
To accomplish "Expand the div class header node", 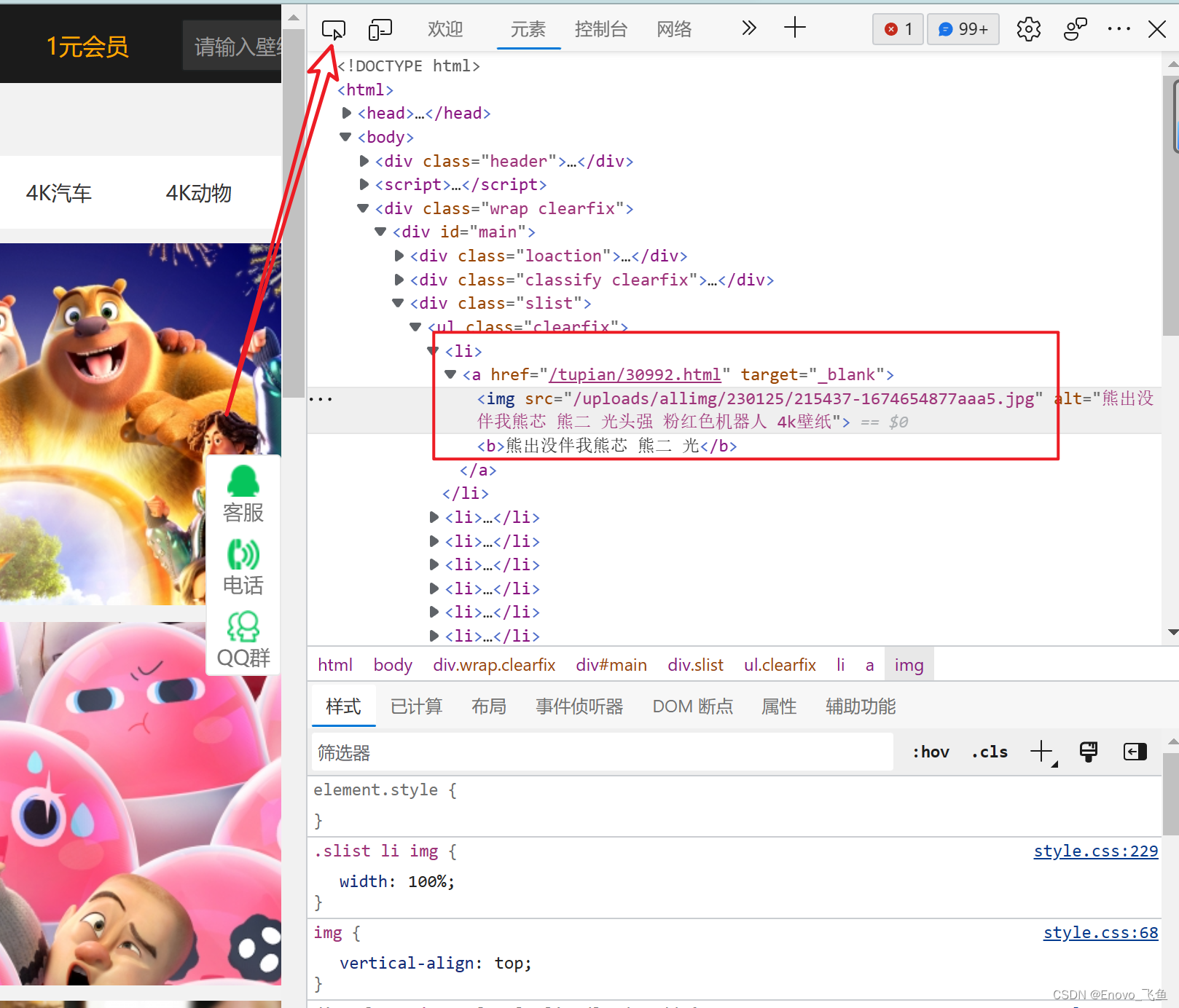I will click(x=364, y=161).
